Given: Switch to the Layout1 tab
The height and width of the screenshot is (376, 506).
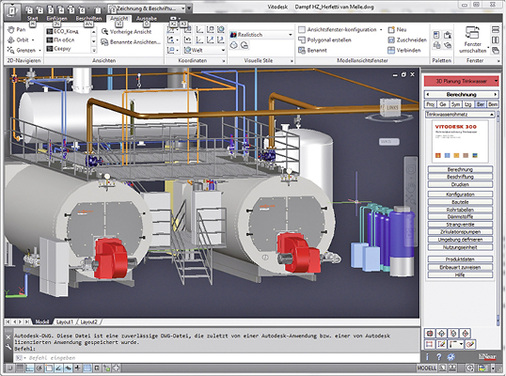Looking at the screenshot, I should [64, 322].
